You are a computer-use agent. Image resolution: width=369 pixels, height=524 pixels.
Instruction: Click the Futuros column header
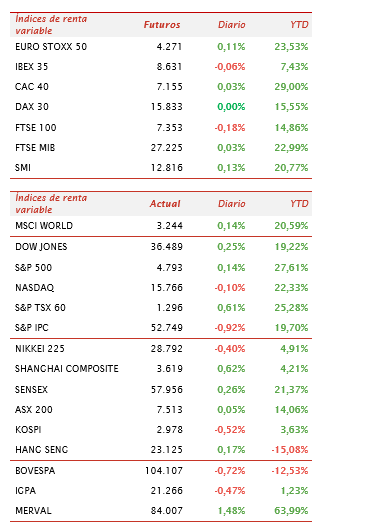(162, 25)
